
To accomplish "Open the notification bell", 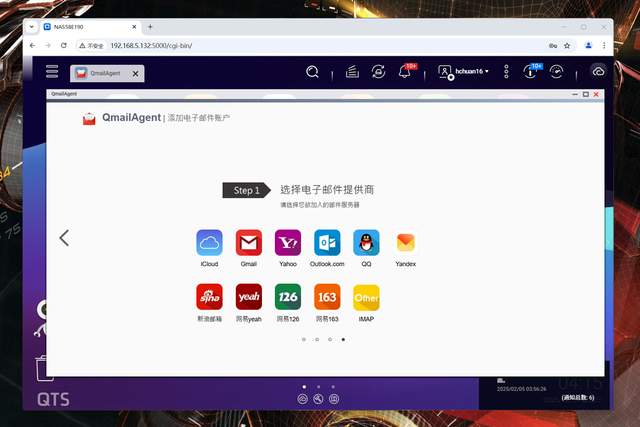I will (404, 72).
